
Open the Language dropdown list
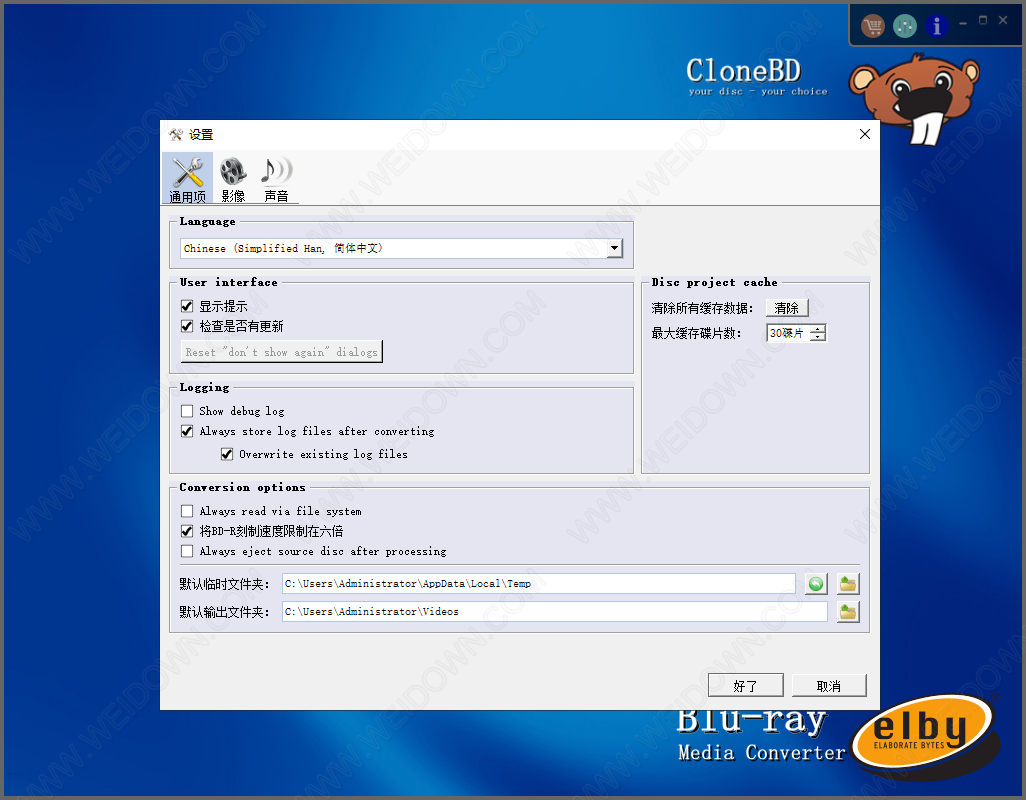click(614, 248)
